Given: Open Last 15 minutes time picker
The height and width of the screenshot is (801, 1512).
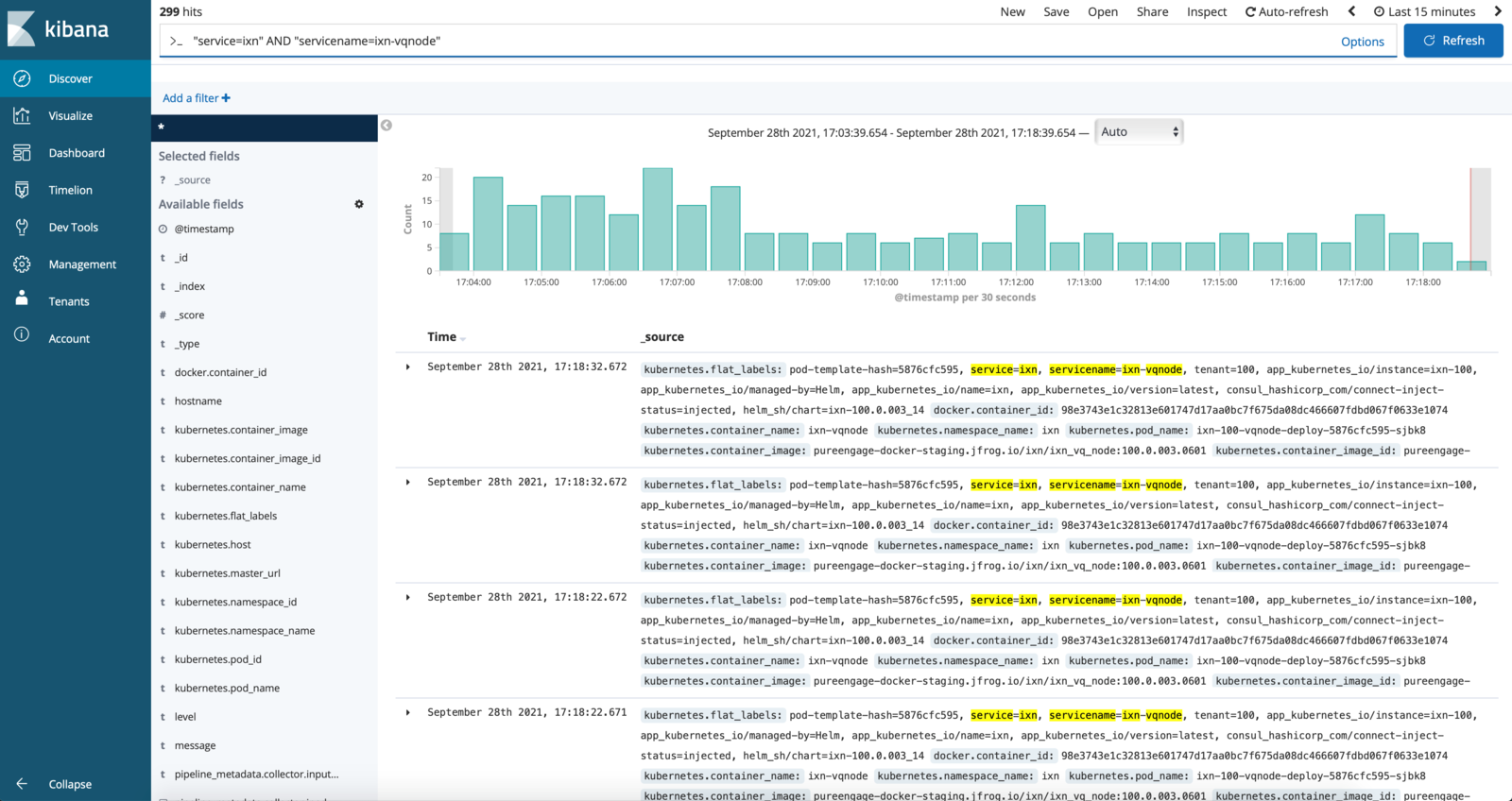Looking at the screenshot, I should tap(1424, 11).
